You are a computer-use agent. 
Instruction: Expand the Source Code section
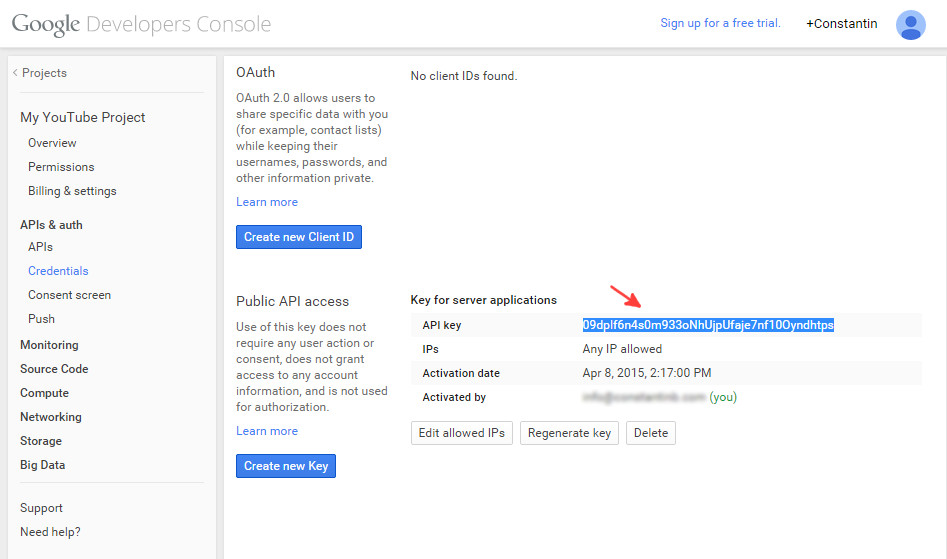(x=54, y=369)
